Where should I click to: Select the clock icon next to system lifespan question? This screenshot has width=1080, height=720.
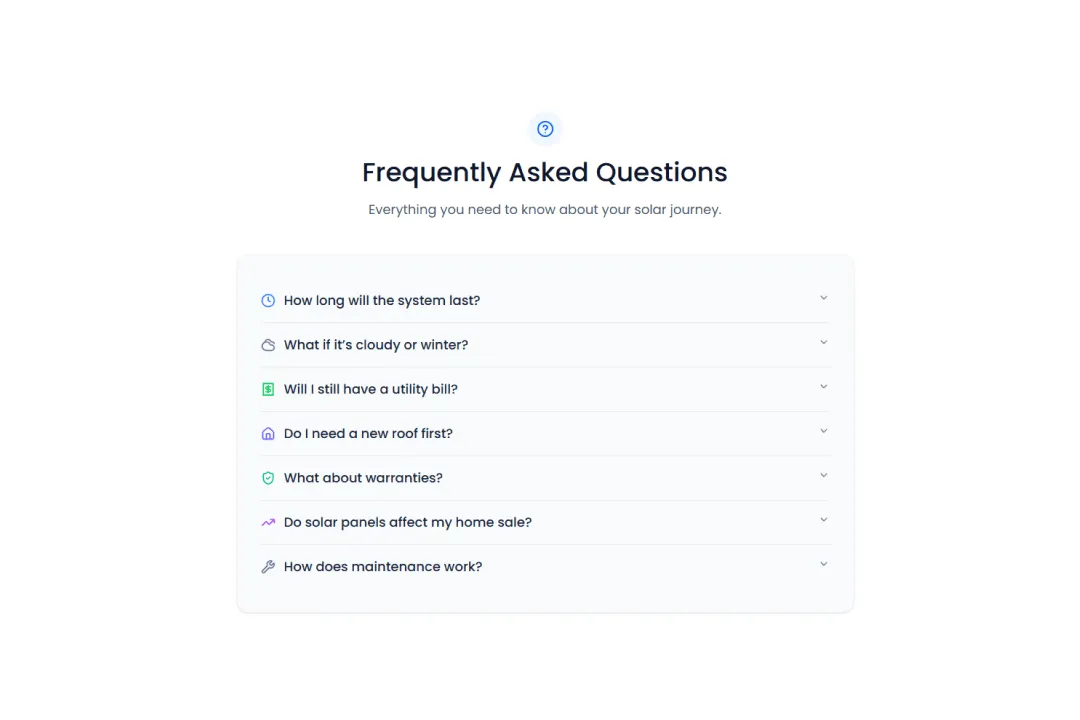(268, 299)
